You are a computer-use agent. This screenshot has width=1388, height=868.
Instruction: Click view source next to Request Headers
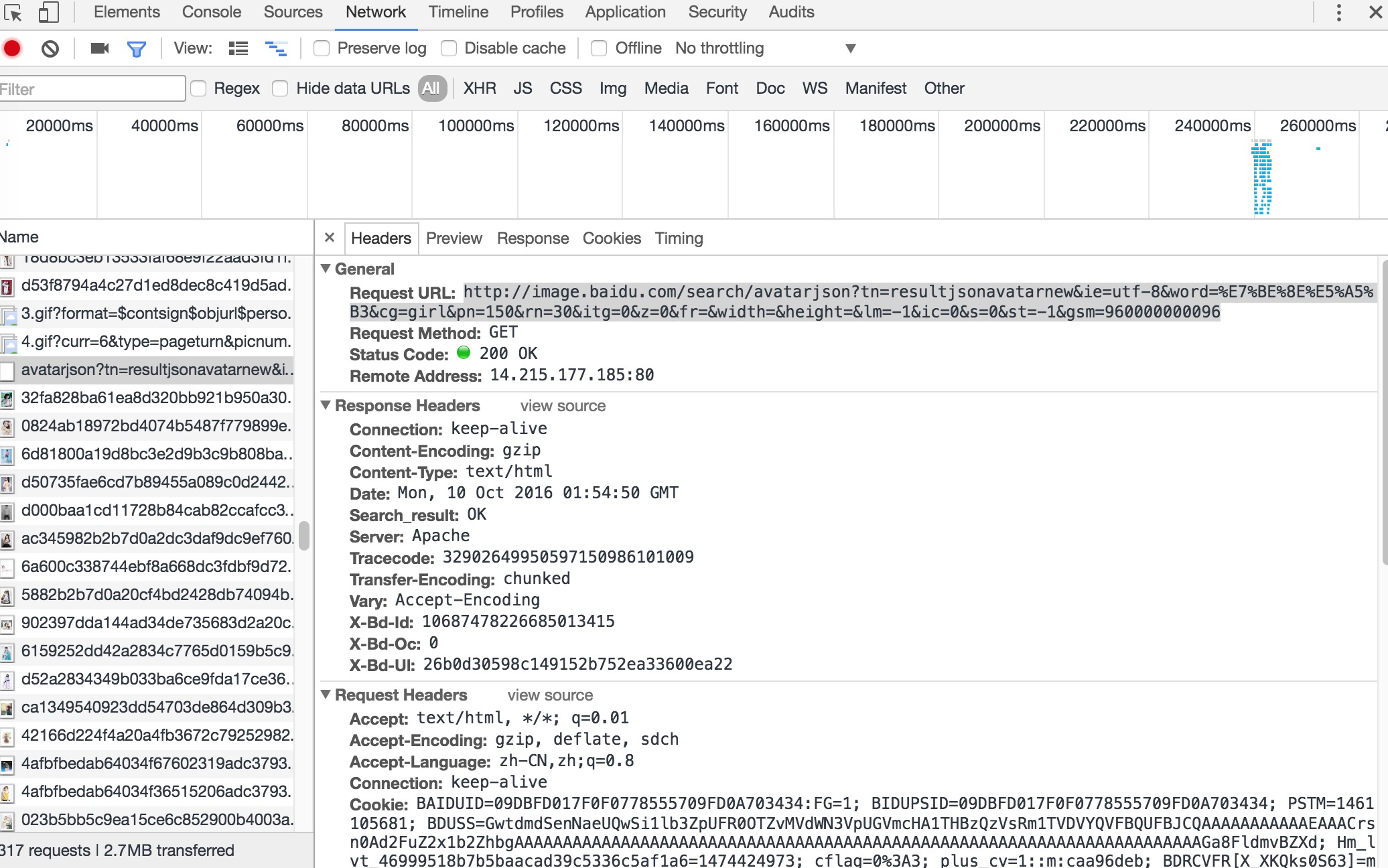550,695
